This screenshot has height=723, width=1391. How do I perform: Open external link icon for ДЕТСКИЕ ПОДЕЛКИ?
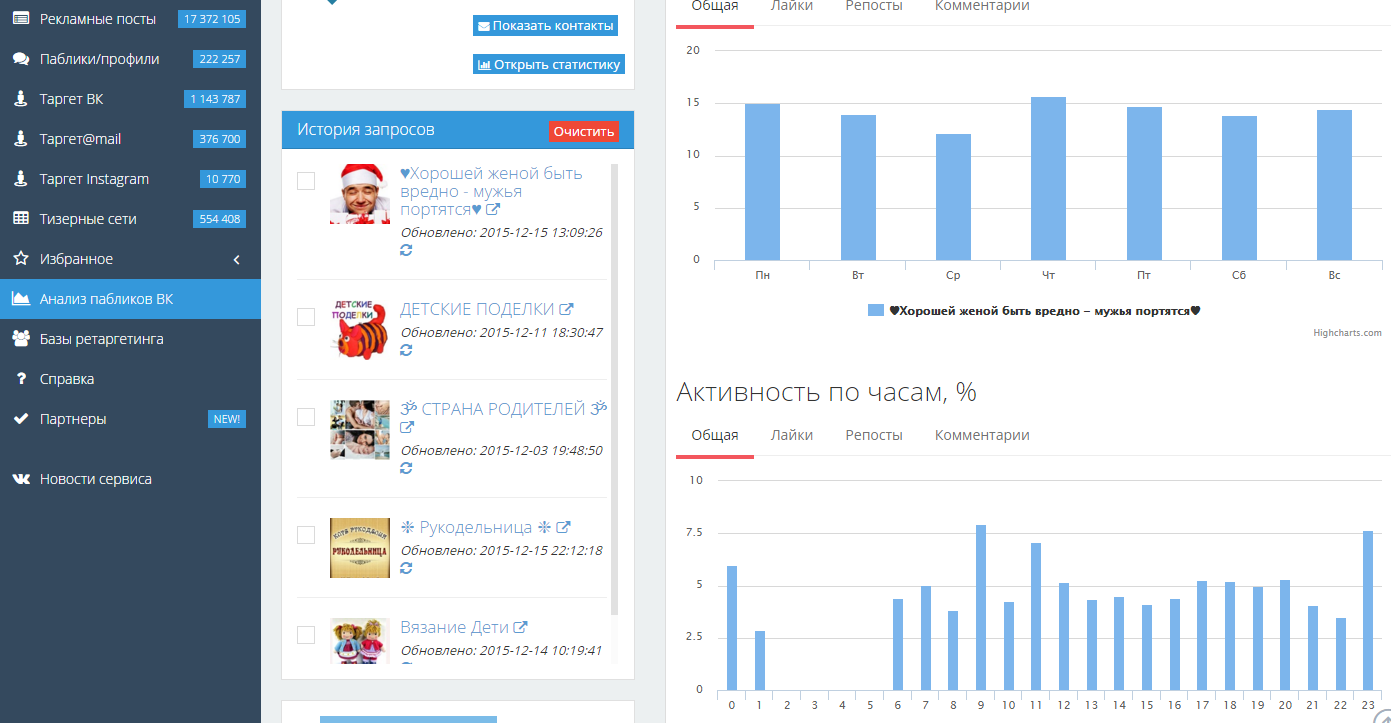click(566, 310)
